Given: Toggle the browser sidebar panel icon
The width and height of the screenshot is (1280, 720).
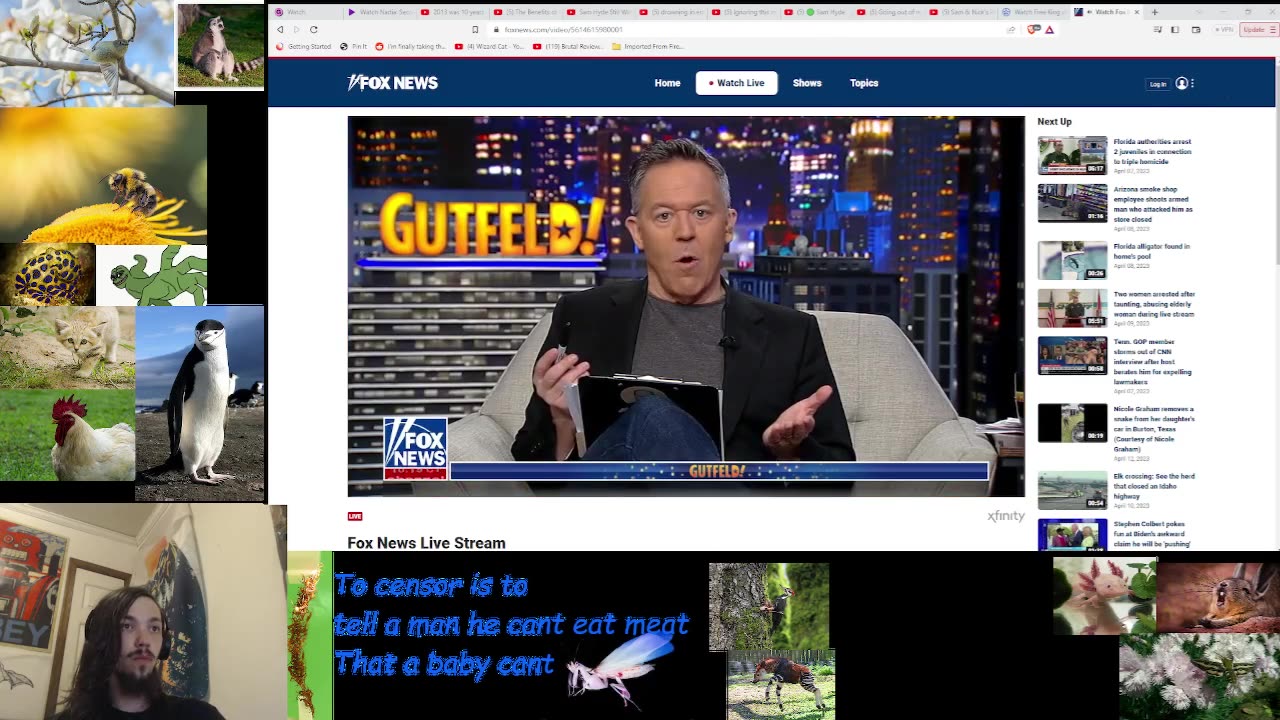Looking at the screenshot, I should [1175, 30].
